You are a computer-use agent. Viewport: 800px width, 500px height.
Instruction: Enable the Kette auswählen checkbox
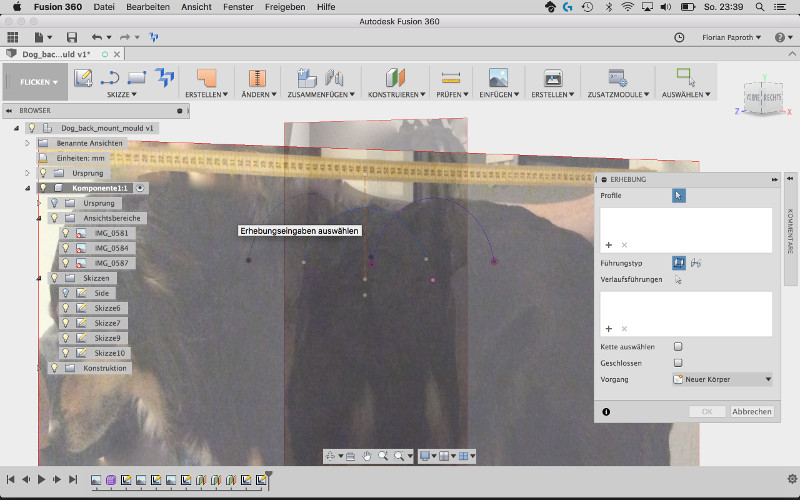click(678, 346)
